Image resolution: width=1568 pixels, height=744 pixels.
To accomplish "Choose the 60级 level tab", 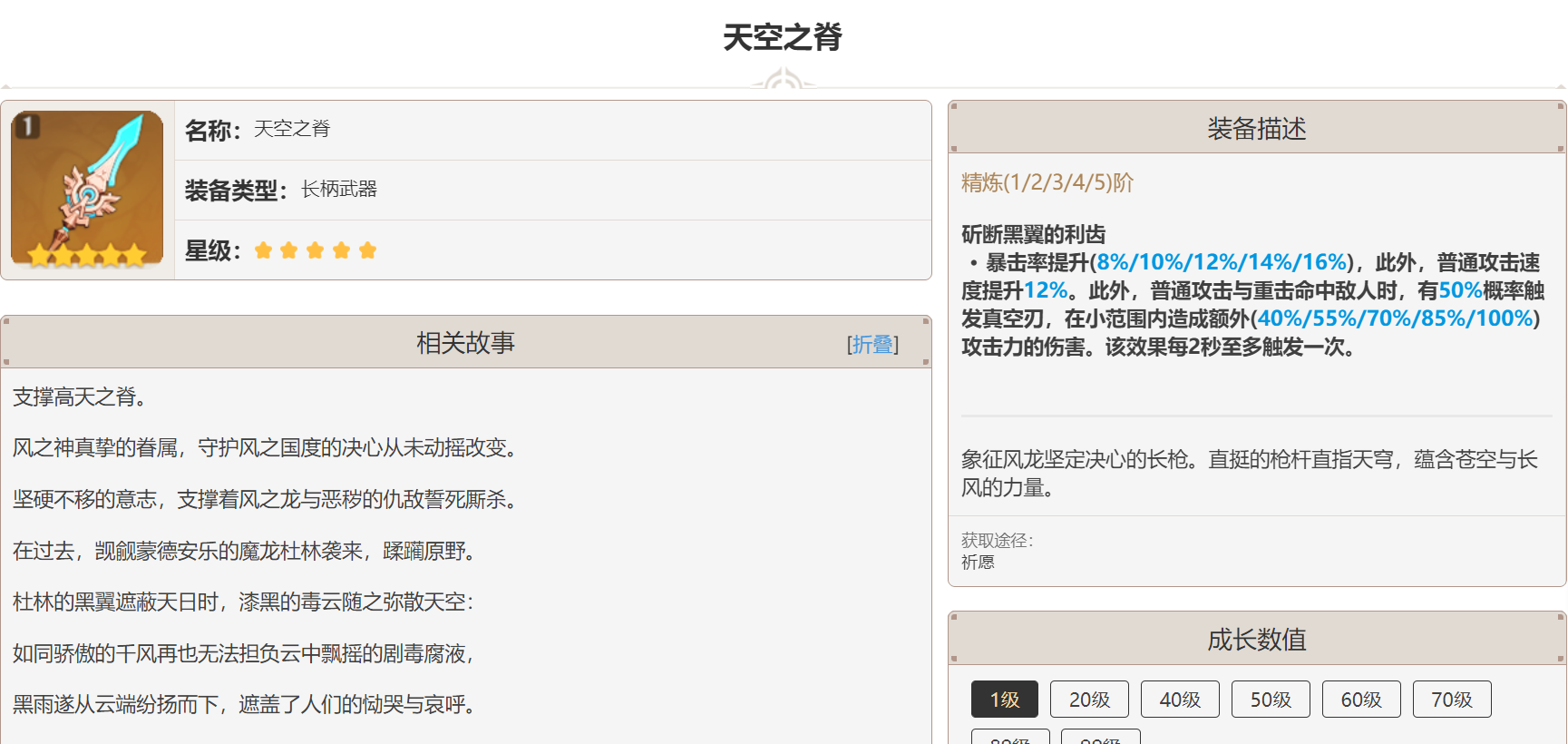I will 1361,700.
